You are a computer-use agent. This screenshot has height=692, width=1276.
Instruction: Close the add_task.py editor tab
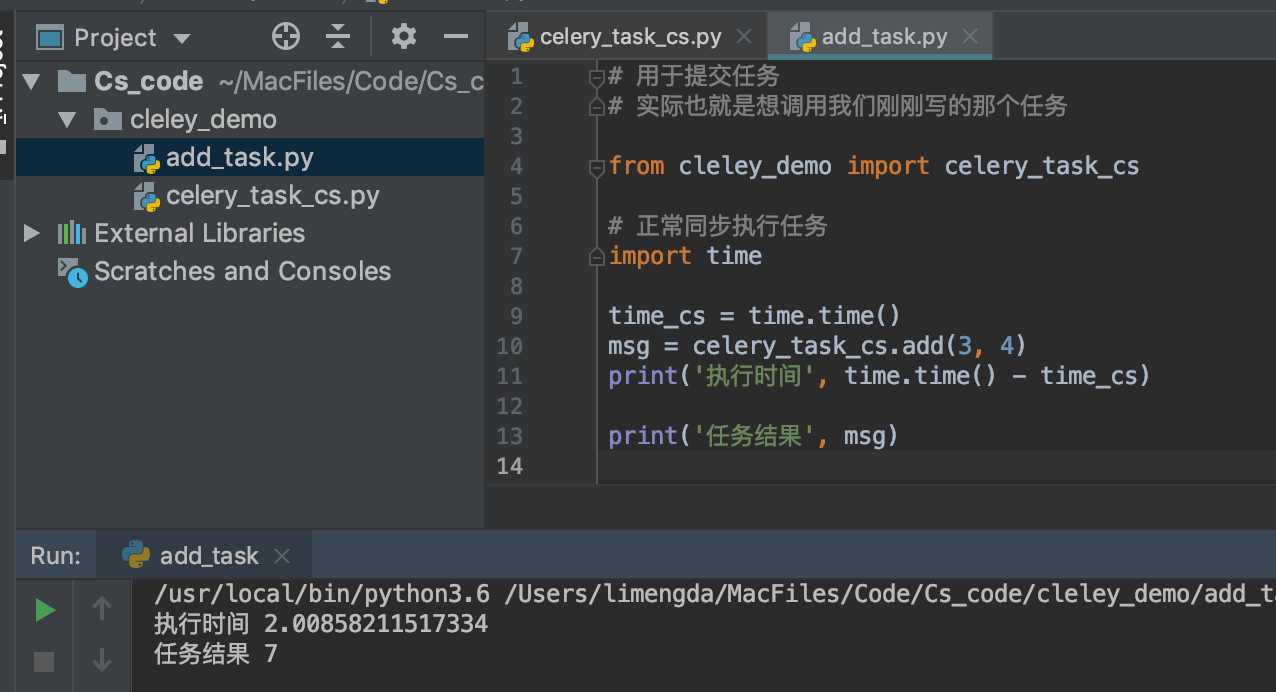tap(968, 37)
